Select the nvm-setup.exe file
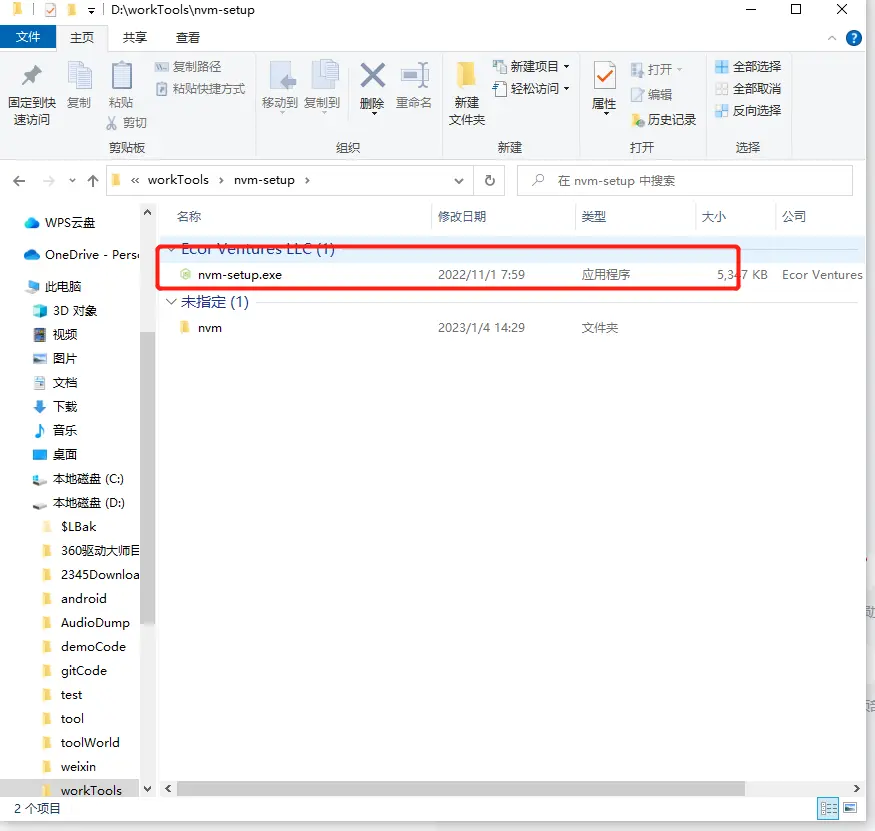Viewport: 875px width, 831px height. (239, 274)
